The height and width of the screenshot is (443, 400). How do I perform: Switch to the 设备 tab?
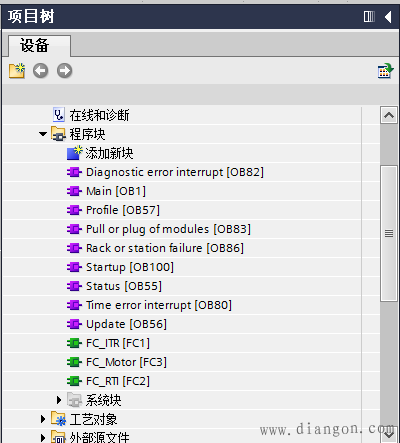coord(39,46)
